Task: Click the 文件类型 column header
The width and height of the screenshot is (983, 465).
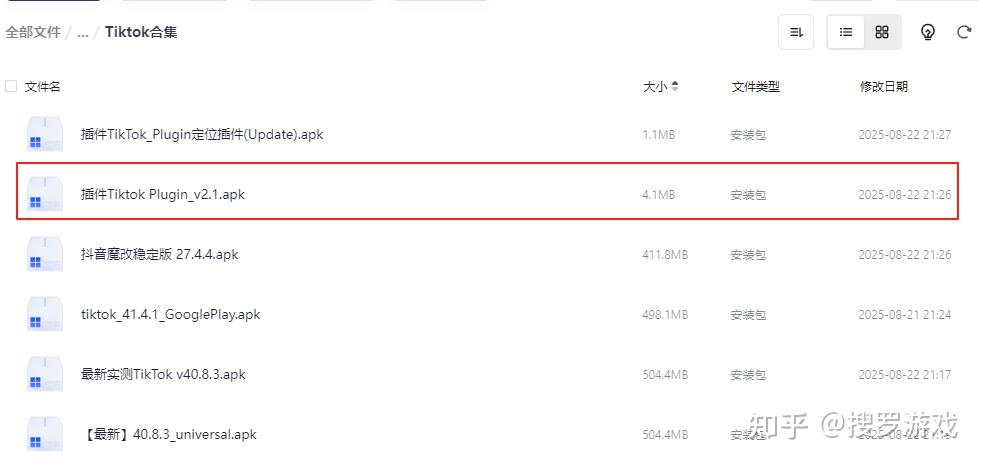Action: [755, 87]
